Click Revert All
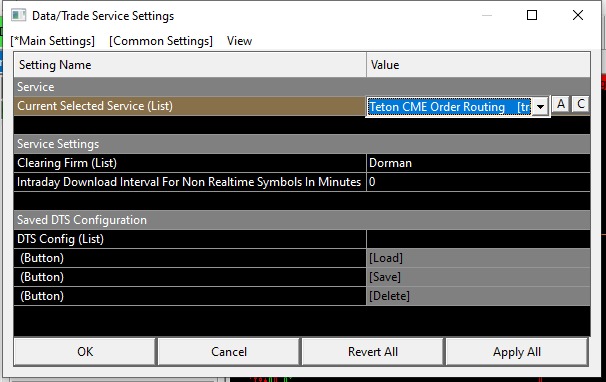606x382 pixels. (373, 351)
